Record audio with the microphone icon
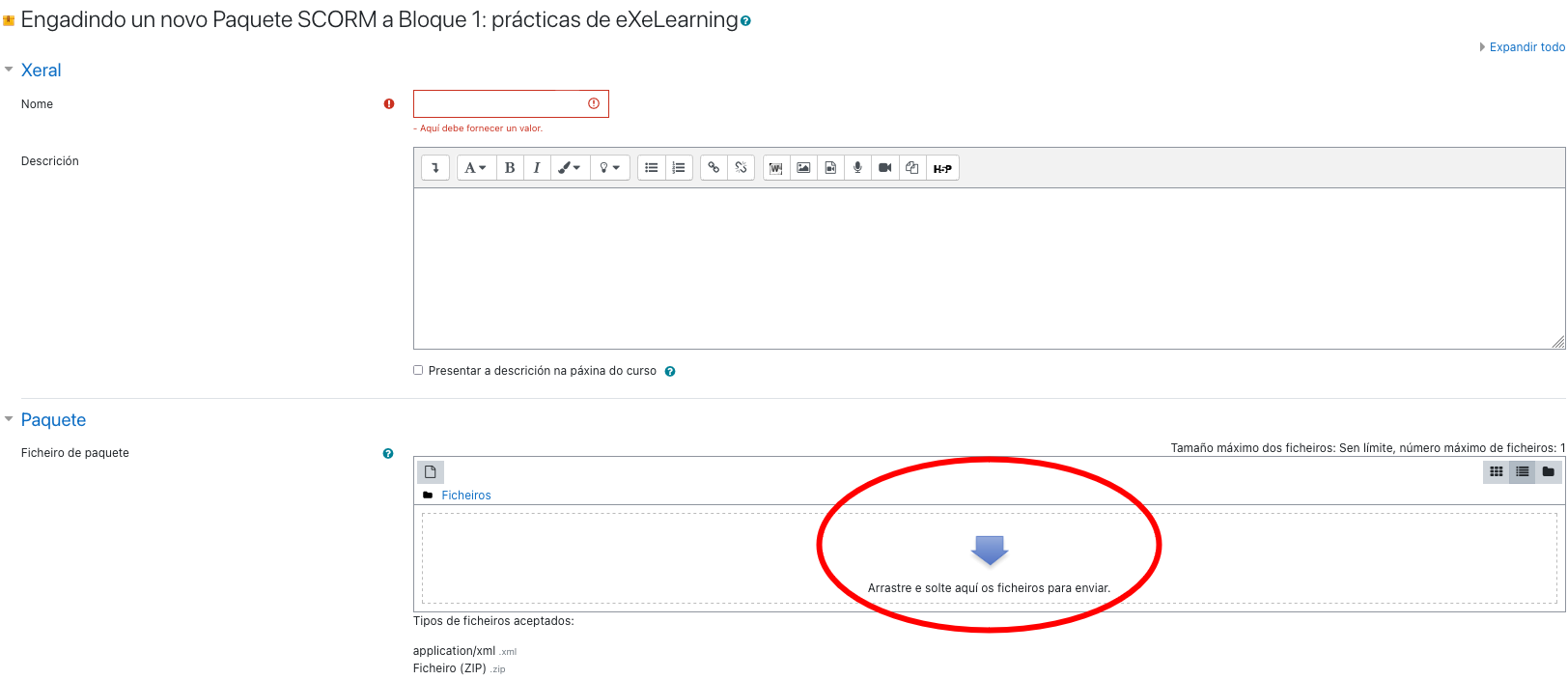This screenshot has height=680, width=1568. point(857,168)
